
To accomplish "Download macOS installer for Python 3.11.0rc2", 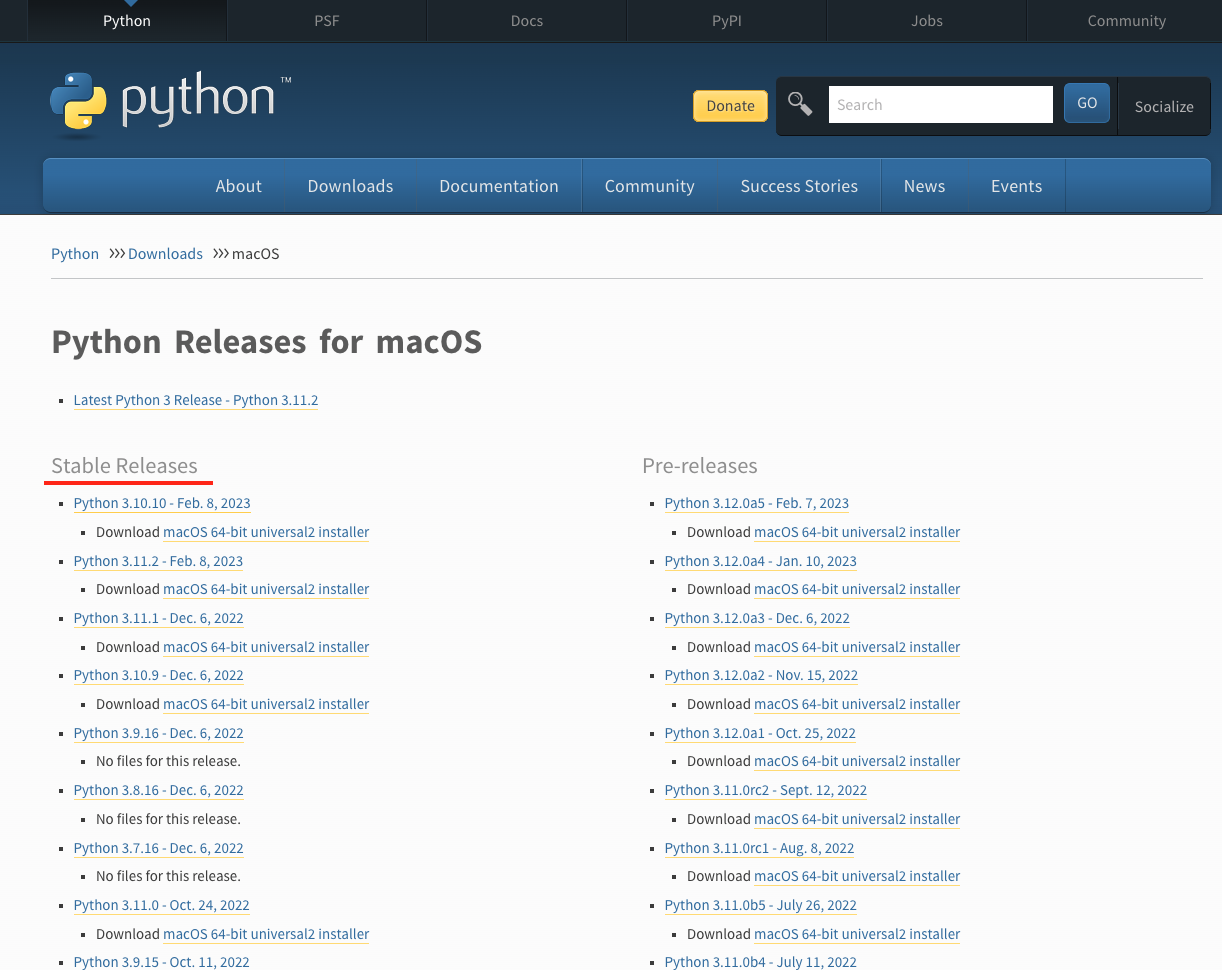I will 857,819.
